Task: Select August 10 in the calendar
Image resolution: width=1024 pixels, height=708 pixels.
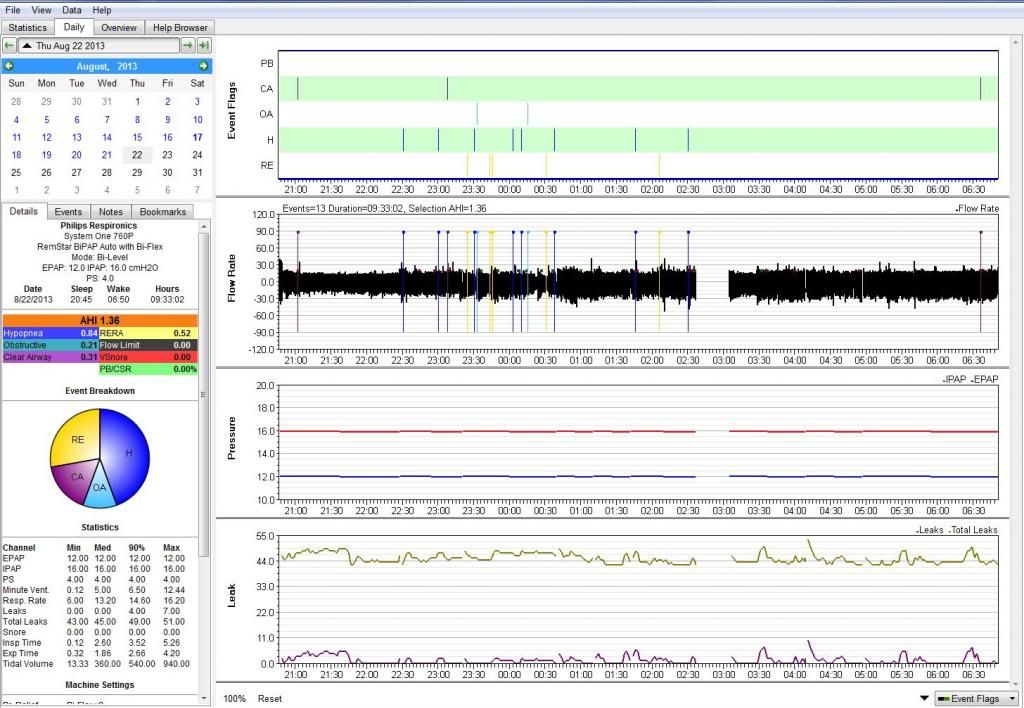Action: [197, 120]
